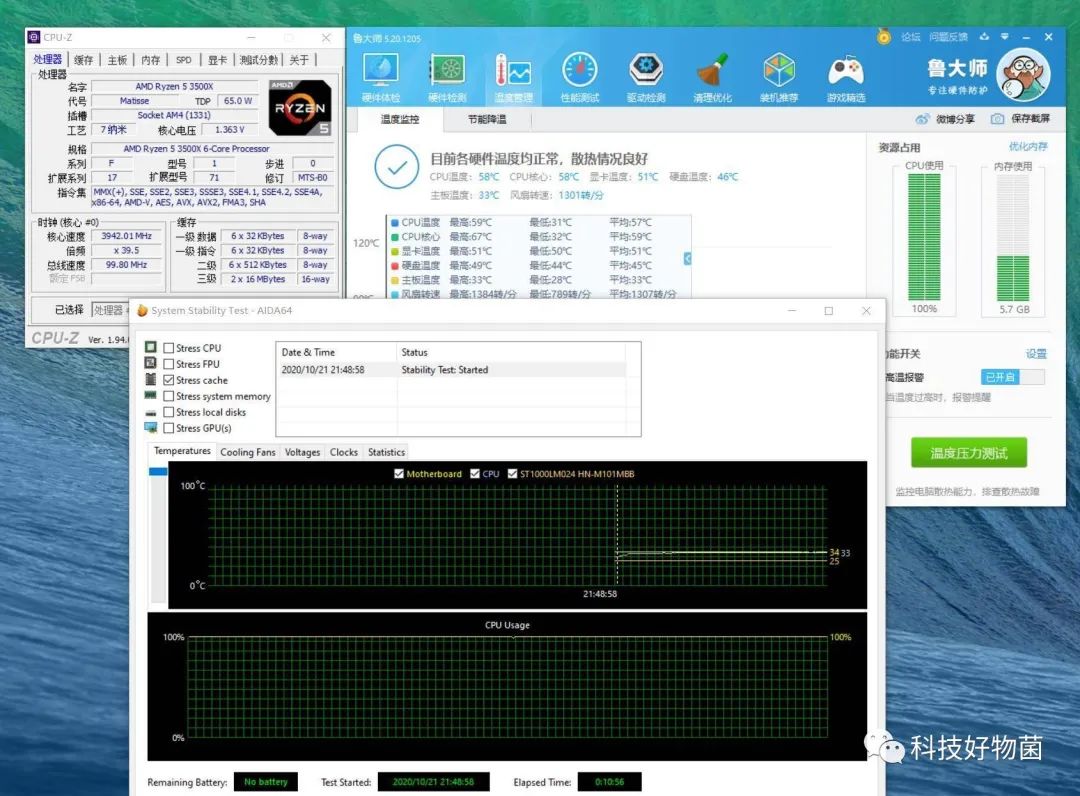Click the 内存使用 5.7 GB bar
This screenshot has height=796, width=1080.
pyautogui.click(x=1013, y=238)
